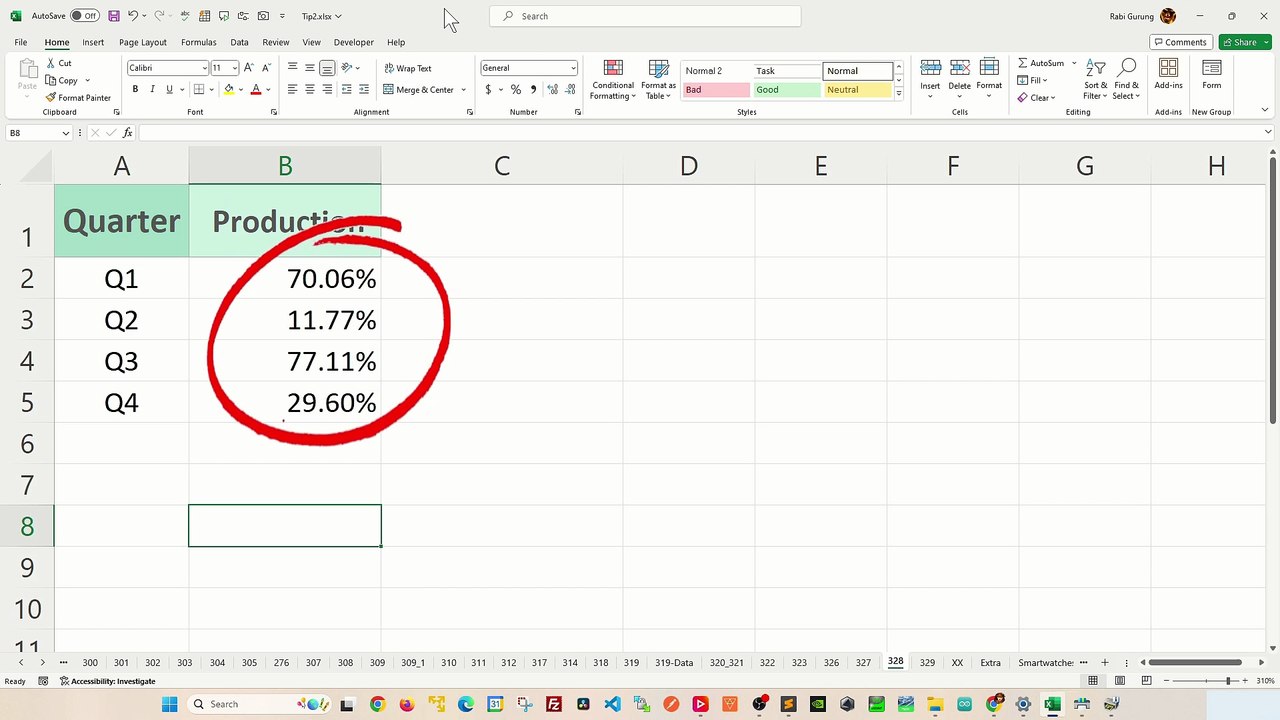Decrease font size with the smaller A icon
1280x720 pixels.
coord(265,68)
